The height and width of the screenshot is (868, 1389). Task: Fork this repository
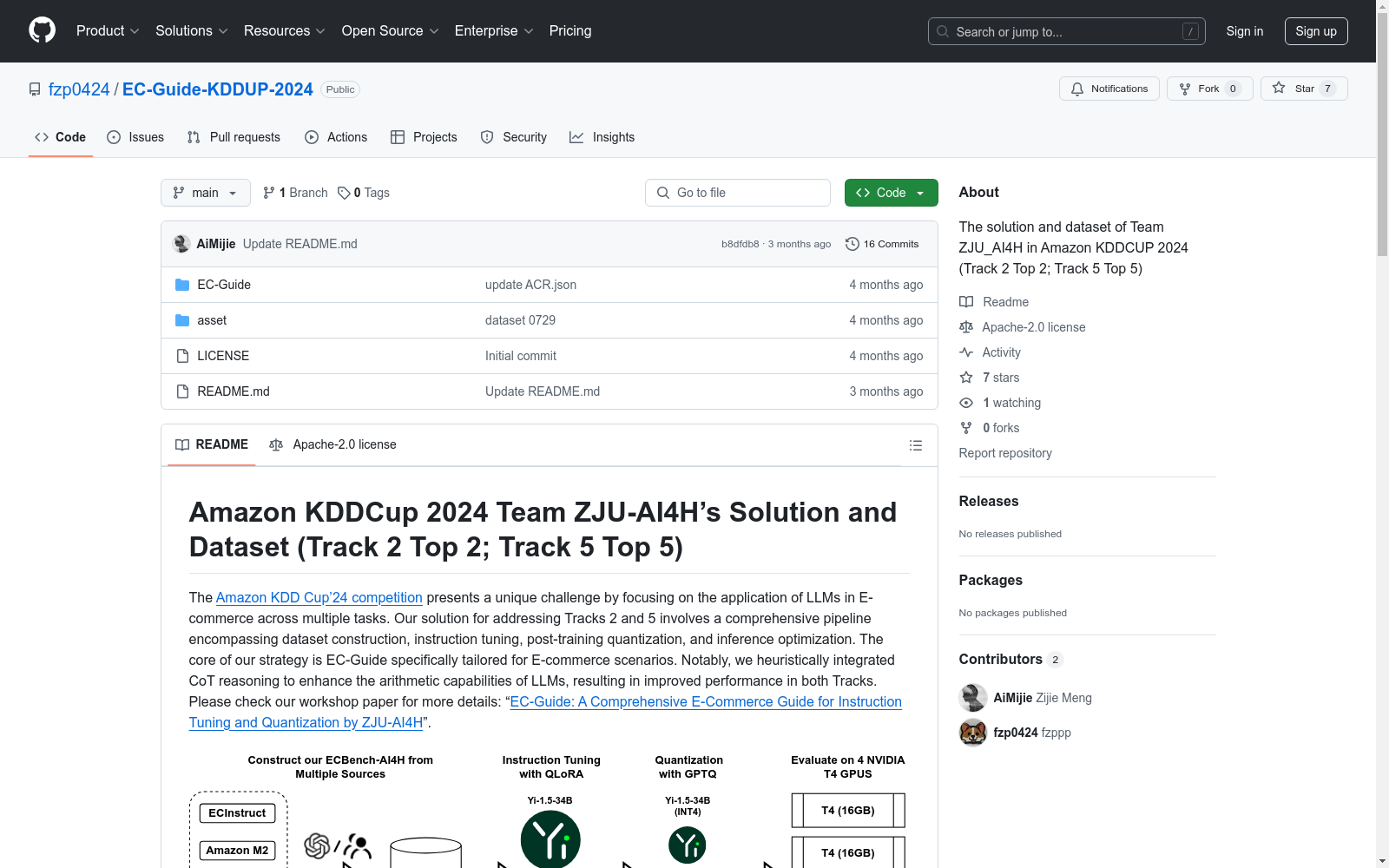pyautogui.click(x=1210, y=89)
